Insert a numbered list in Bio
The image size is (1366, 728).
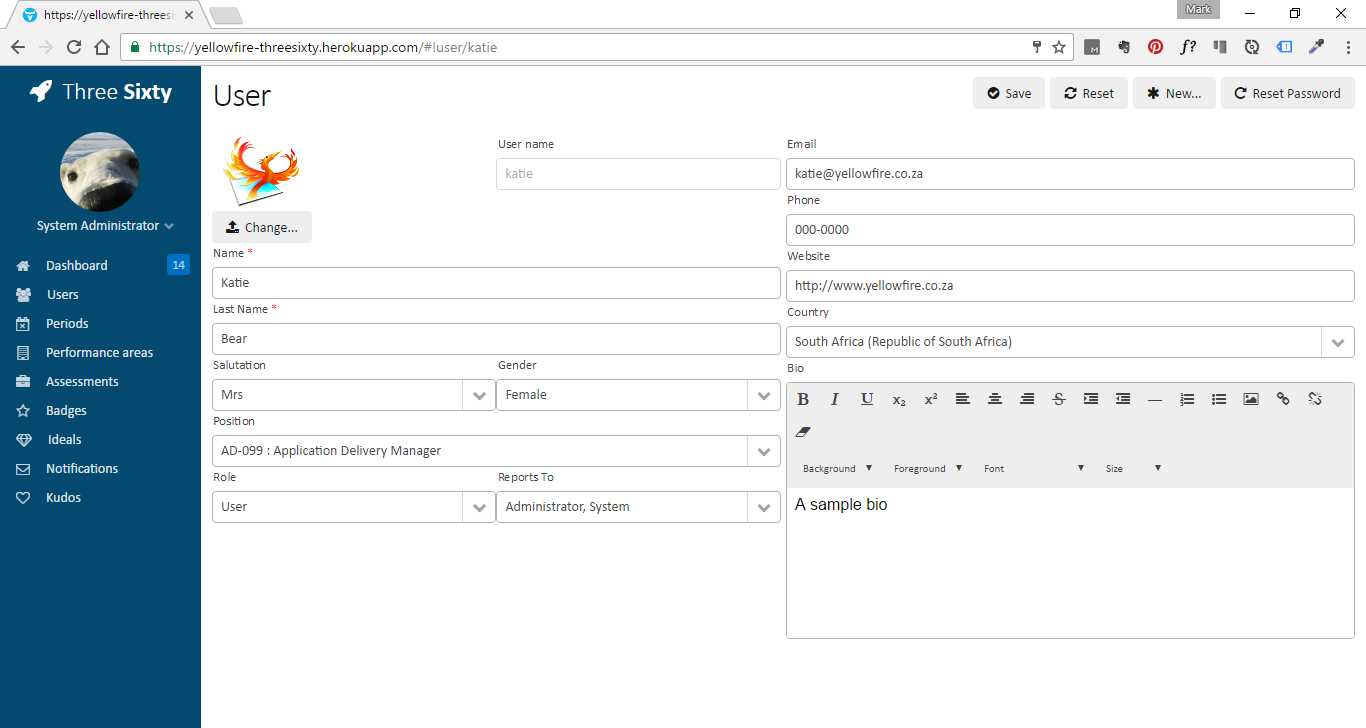click(x=1187, y=399)
